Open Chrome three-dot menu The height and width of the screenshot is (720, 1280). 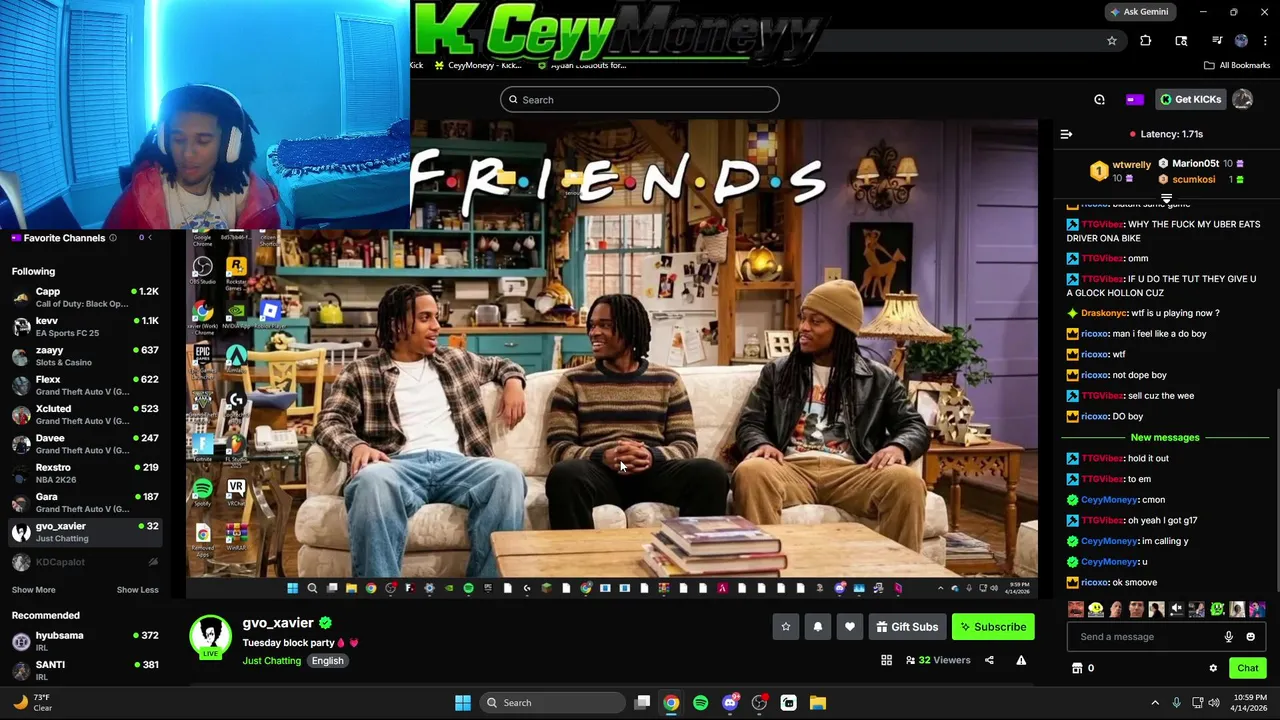pyautogui.click(x=1265, y=41)
